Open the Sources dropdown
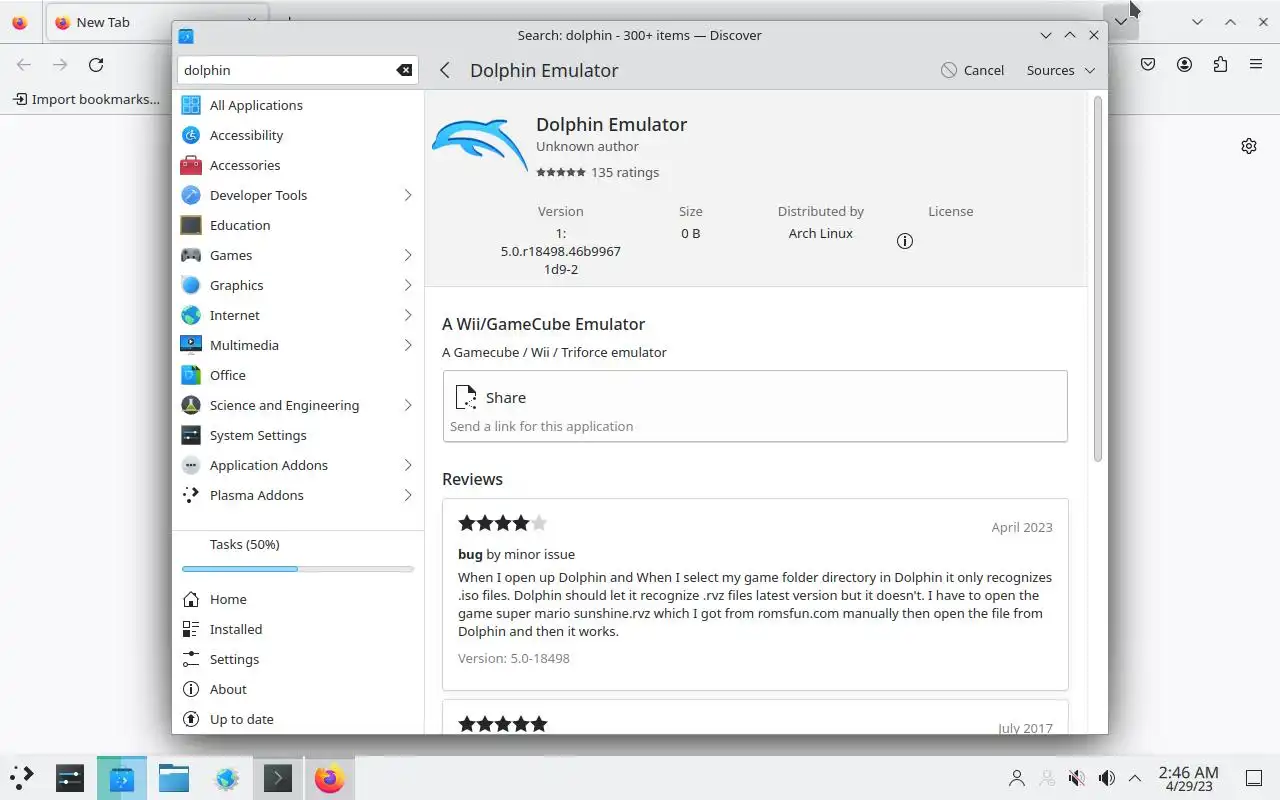Screen dimensions: 1280x800 (x=1061, y=70)
